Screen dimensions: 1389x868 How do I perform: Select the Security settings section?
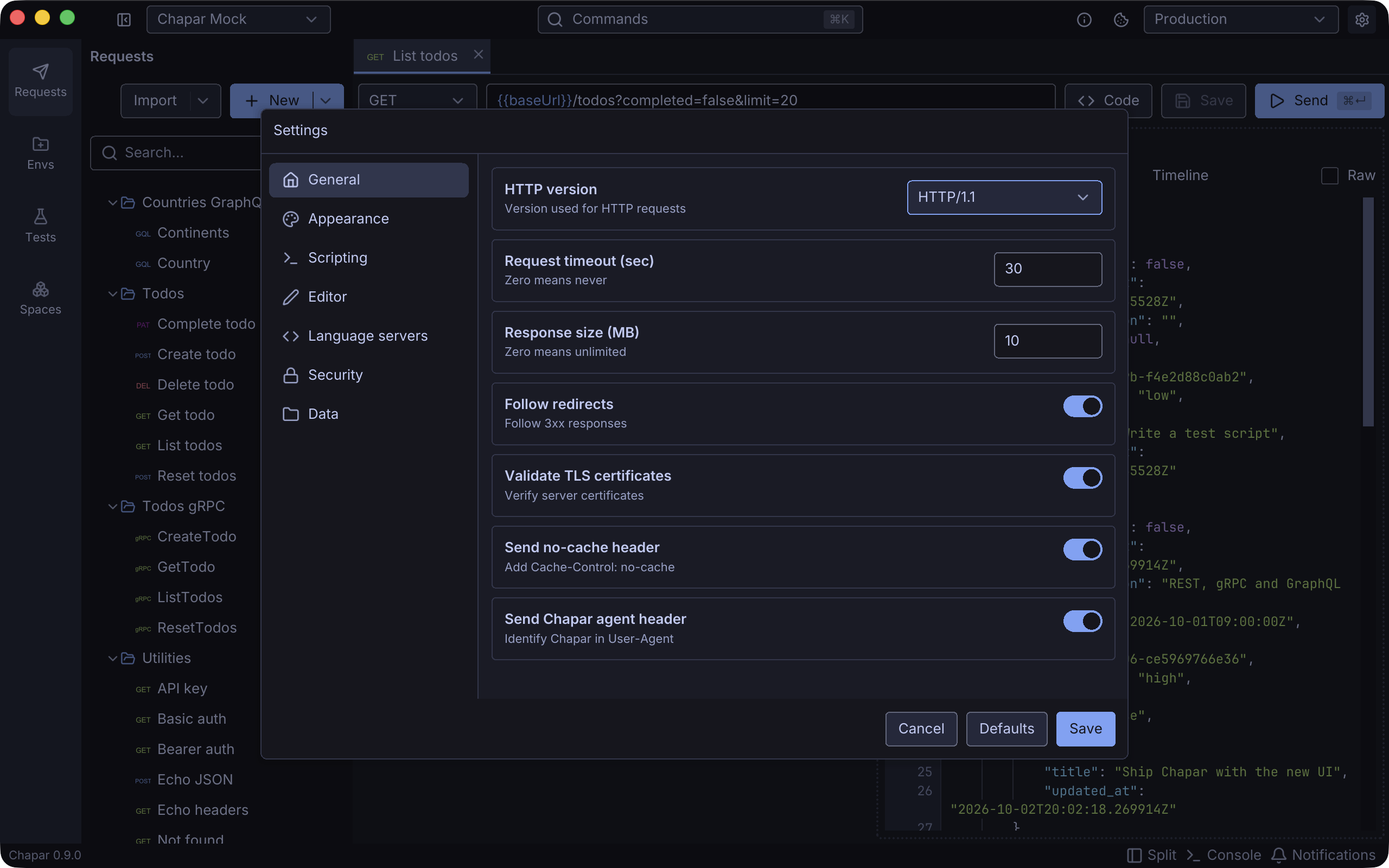tap(368, 375)
